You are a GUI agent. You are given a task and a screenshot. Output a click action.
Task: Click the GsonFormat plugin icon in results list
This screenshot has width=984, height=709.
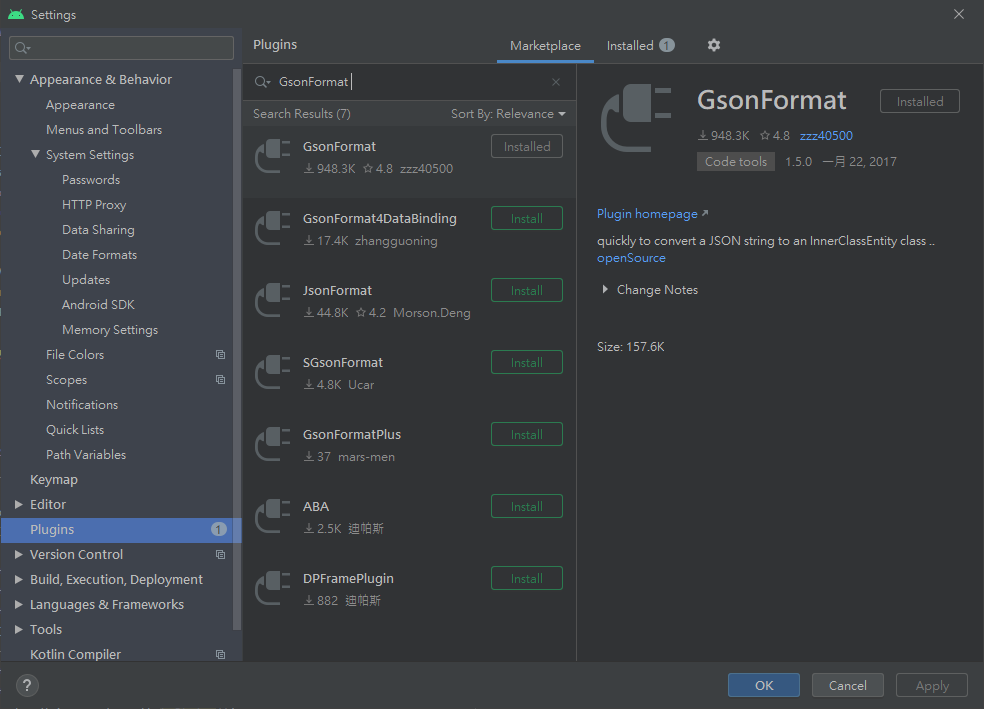pos(272,156)
